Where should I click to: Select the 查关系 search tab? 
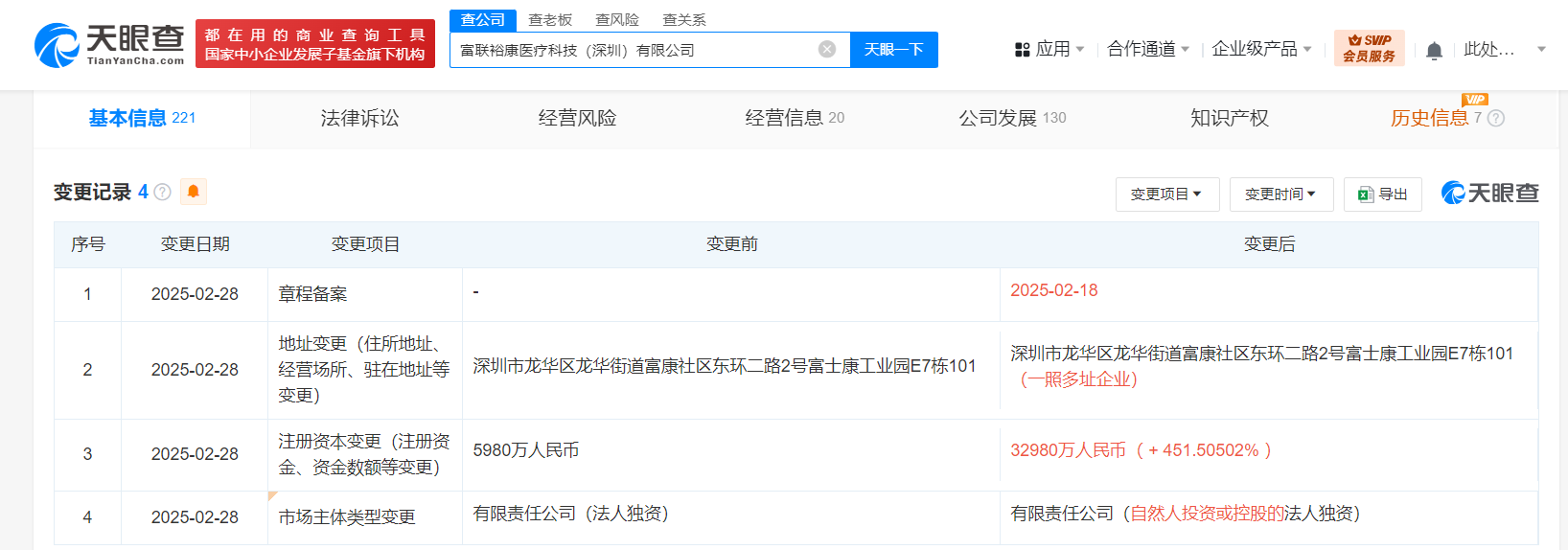[x=684, y=20]
